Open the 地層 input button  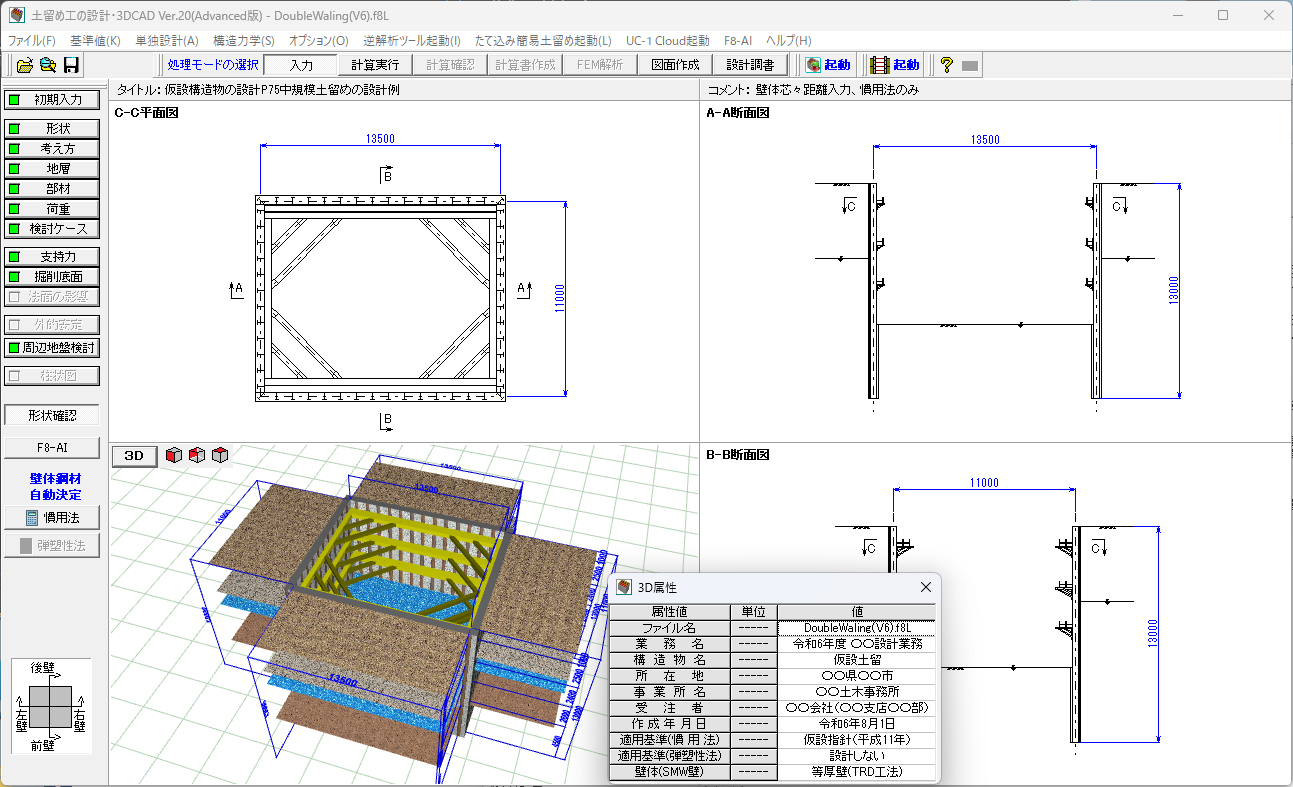click(52, 169)
